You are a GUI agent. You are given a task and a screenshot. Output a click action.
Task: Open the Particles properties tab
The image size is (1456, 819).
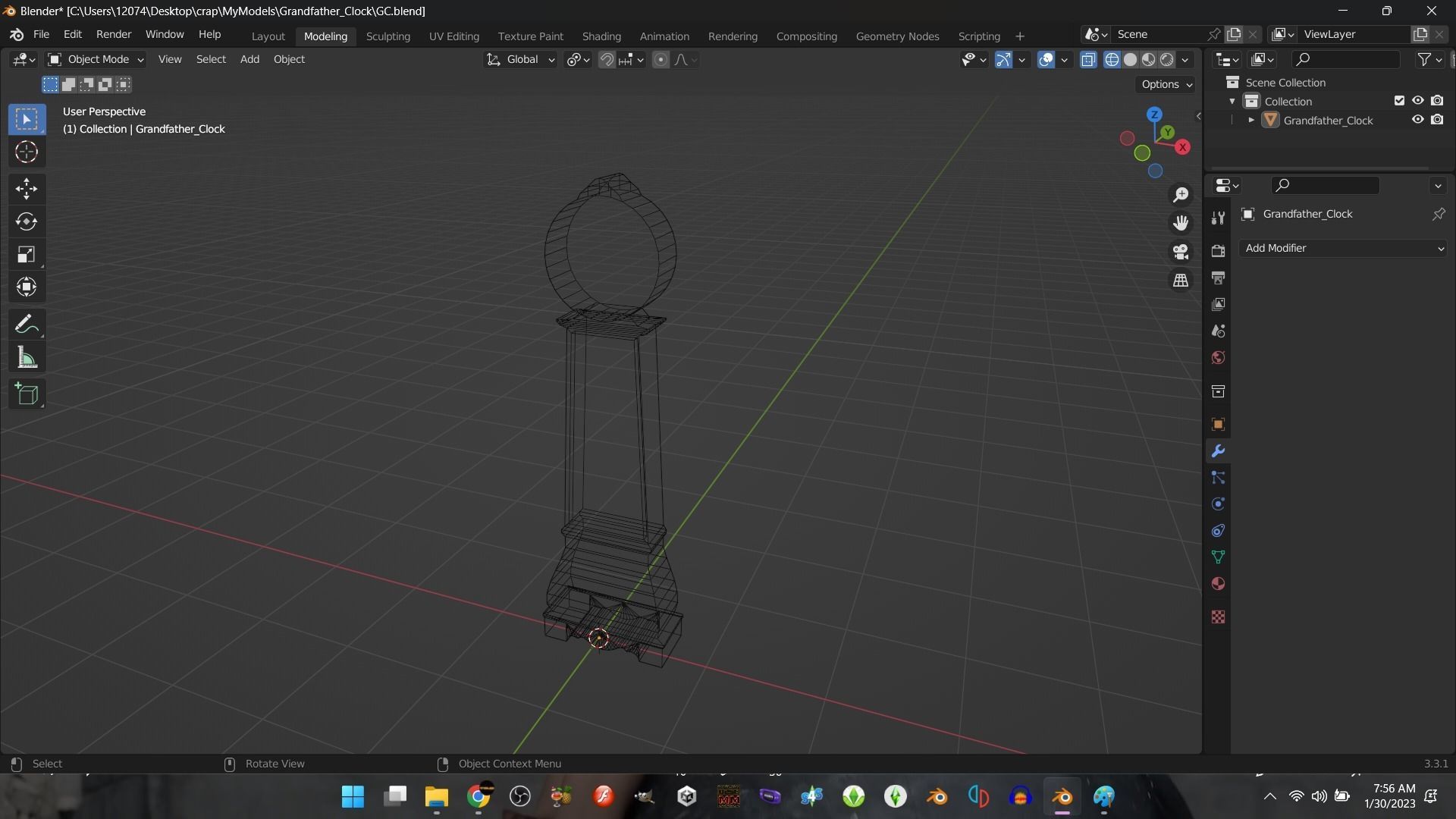click(1218, 477)
